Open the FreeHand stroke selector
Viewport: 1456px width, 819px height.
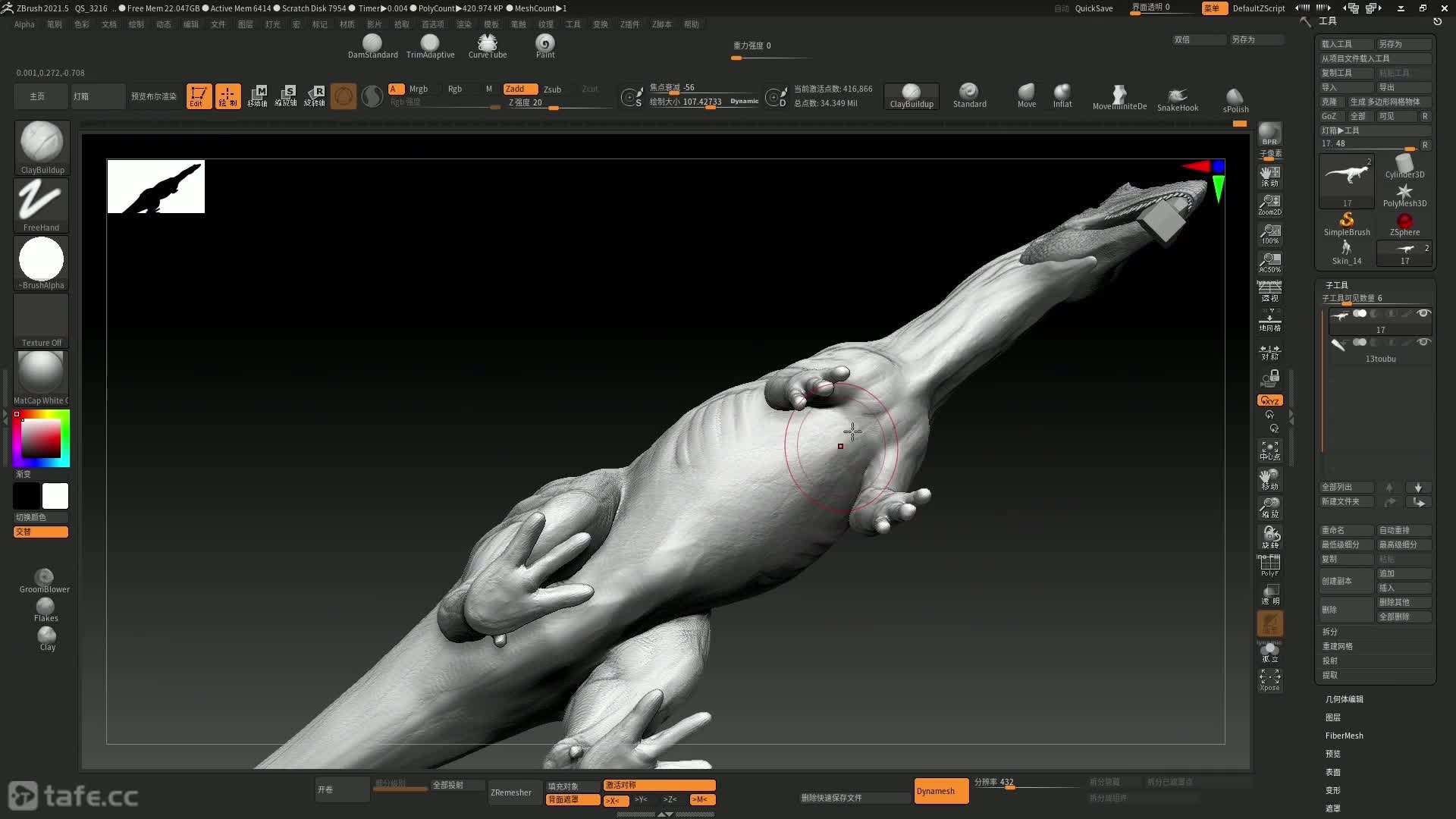42,206
